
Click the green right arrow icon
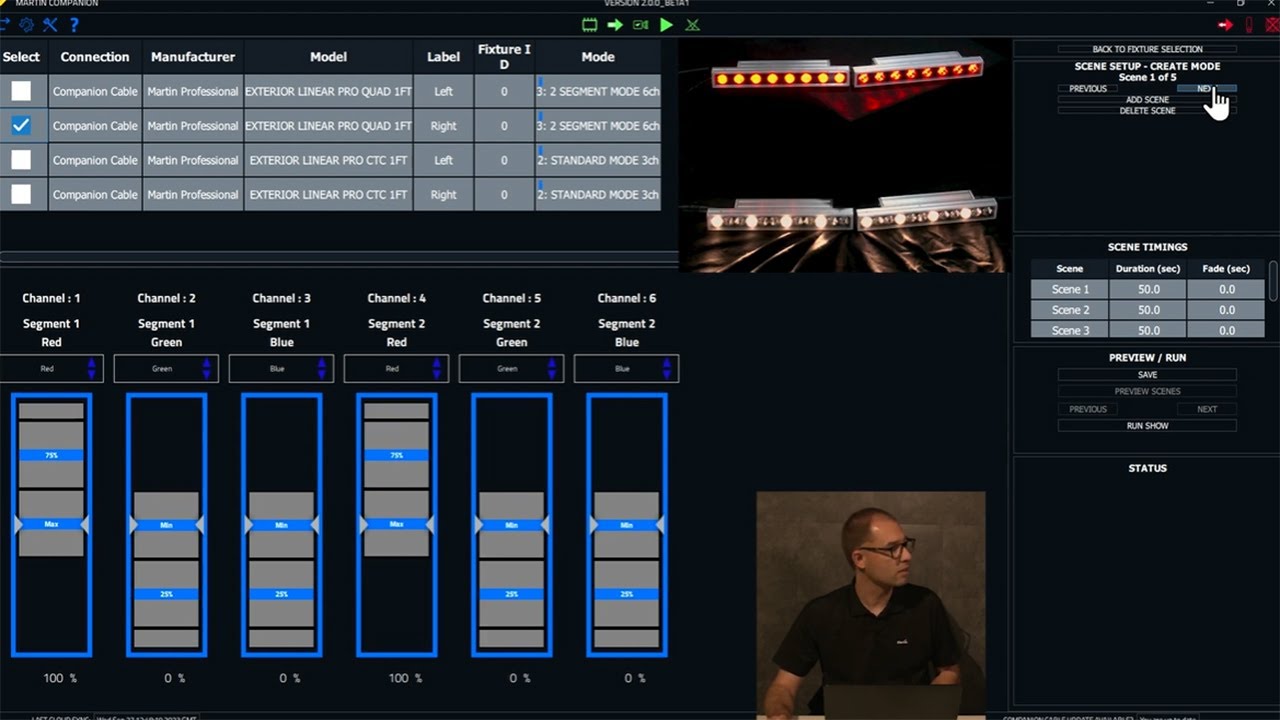(615, 25)
